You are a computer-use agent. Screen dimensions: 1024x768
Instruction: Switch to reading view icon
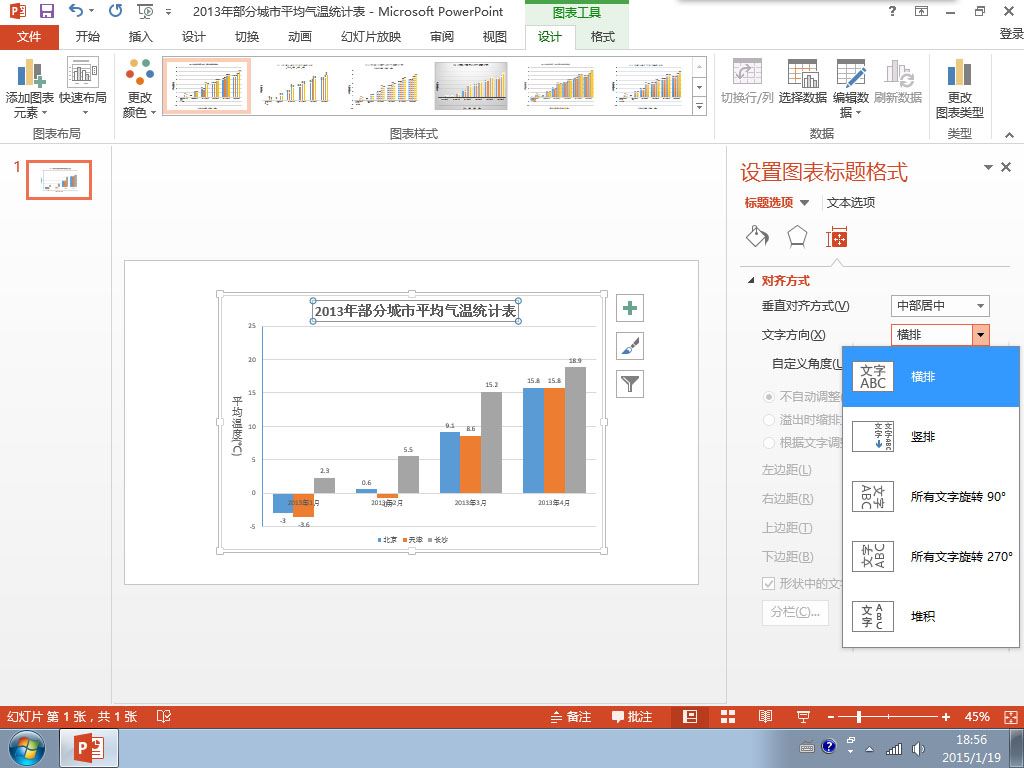[765, 717]
